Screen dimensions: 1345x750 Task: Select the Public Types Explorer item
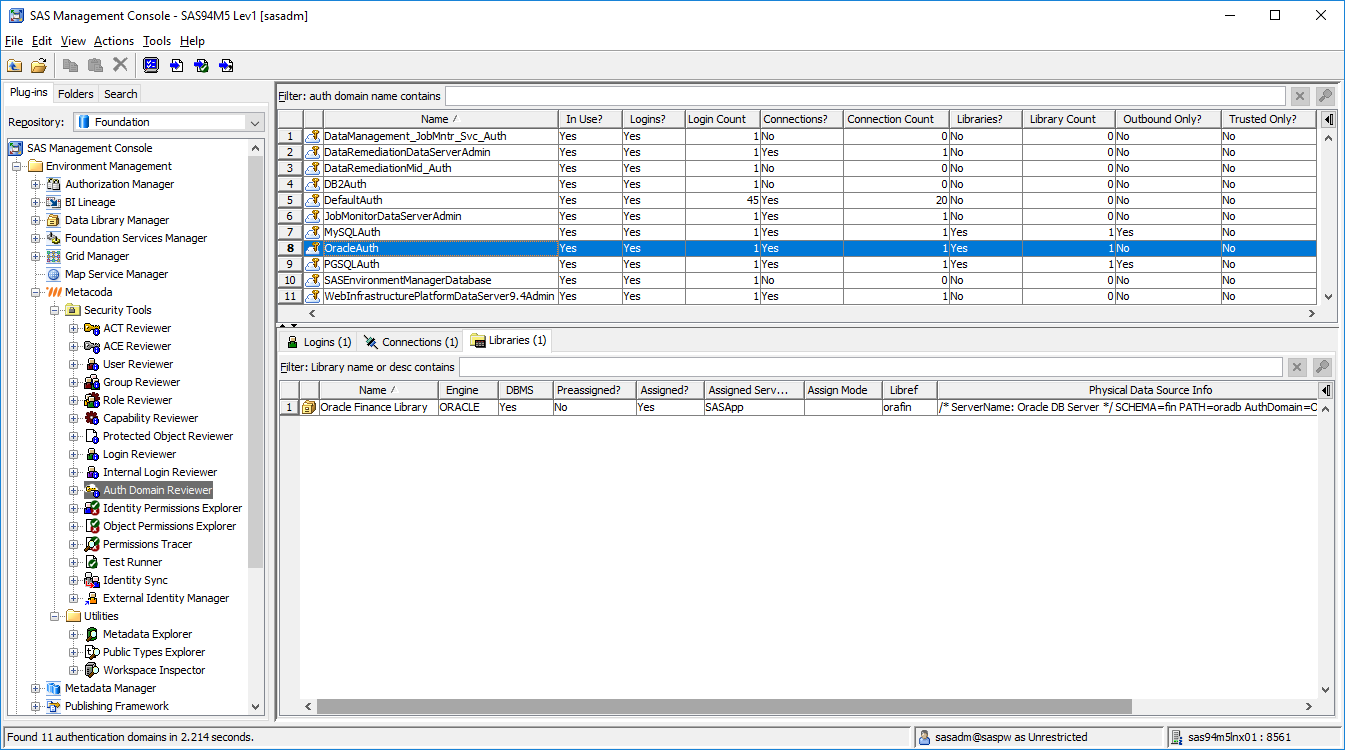(x=154, y=652)
